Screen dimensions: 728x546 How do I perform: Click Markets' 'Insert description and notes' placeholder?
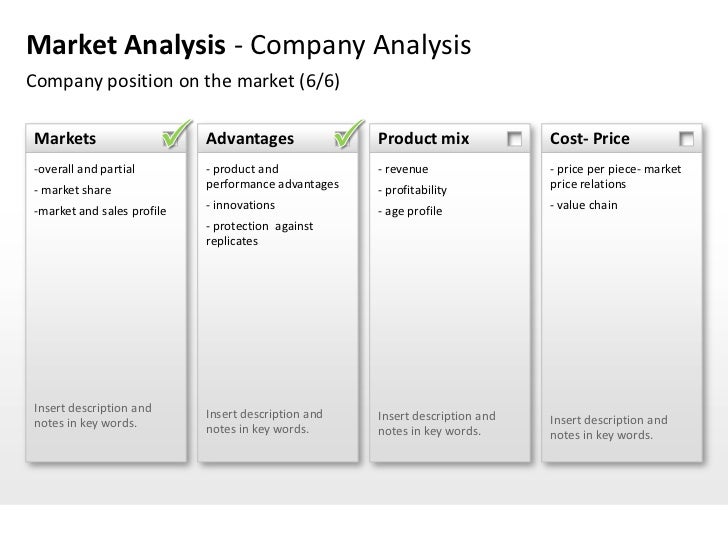[x=92, y=415]
